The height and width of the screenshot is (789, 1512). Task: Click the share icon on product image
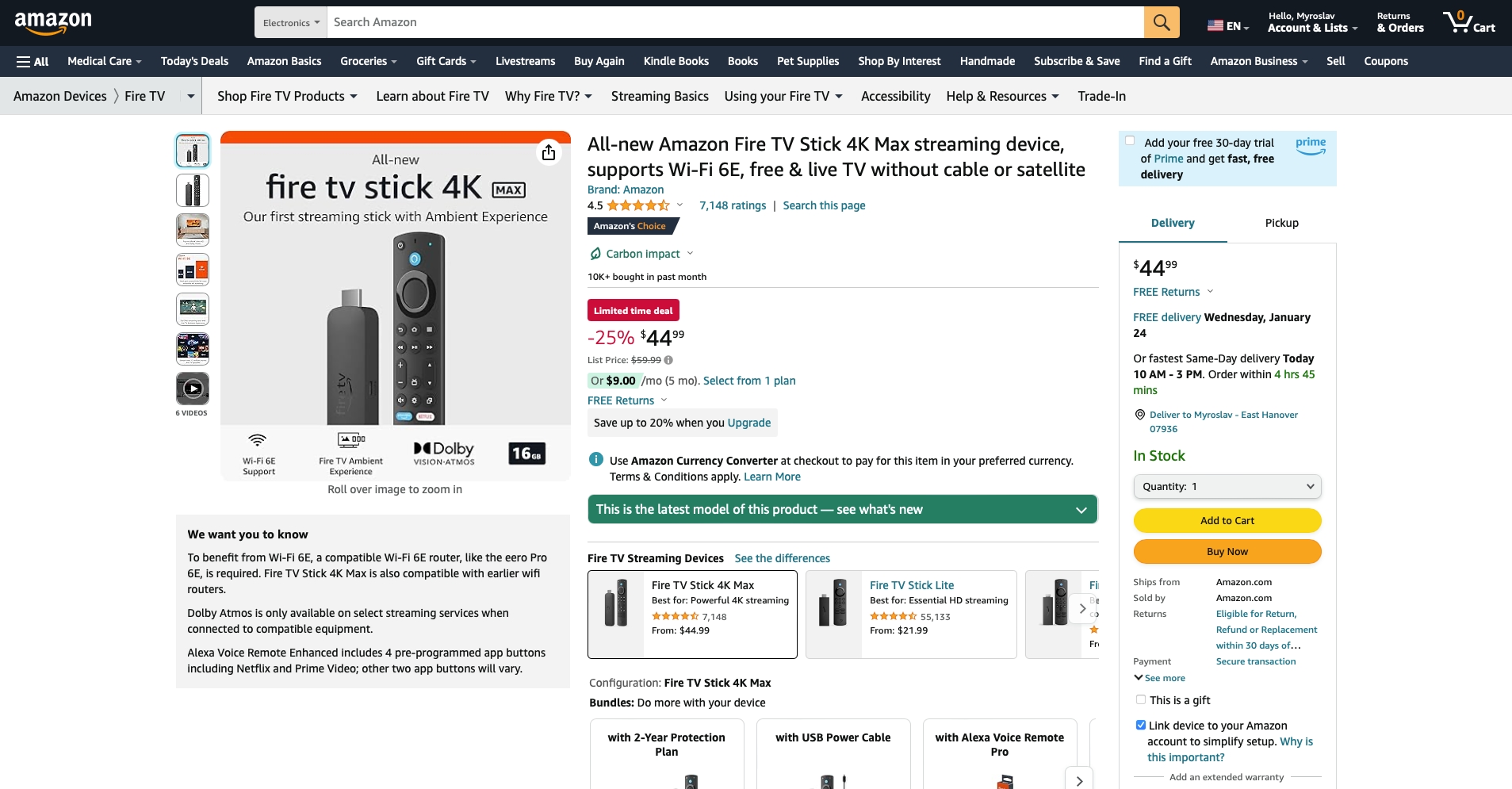(x=549, y=152)
